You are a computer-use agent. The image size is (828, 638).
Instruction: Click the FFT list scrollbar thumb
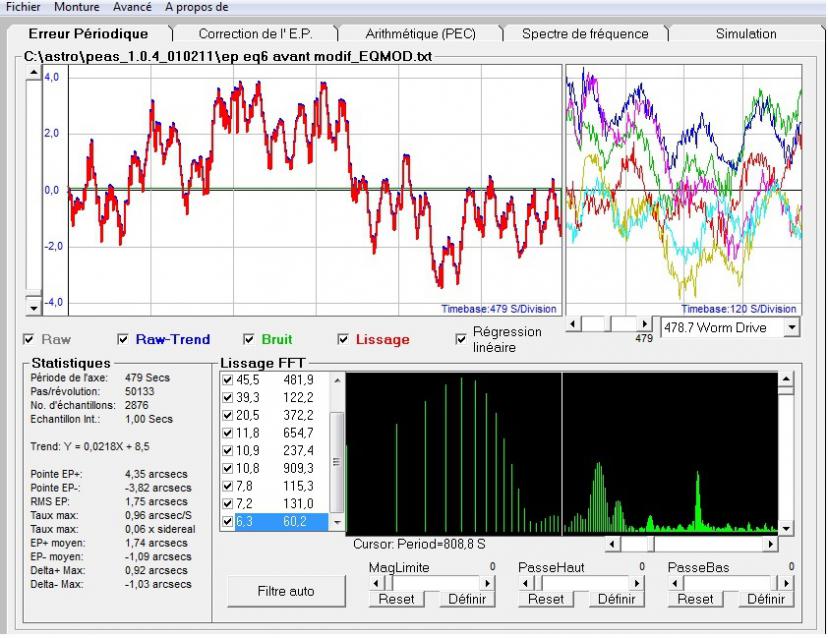[x=337, y=462]
